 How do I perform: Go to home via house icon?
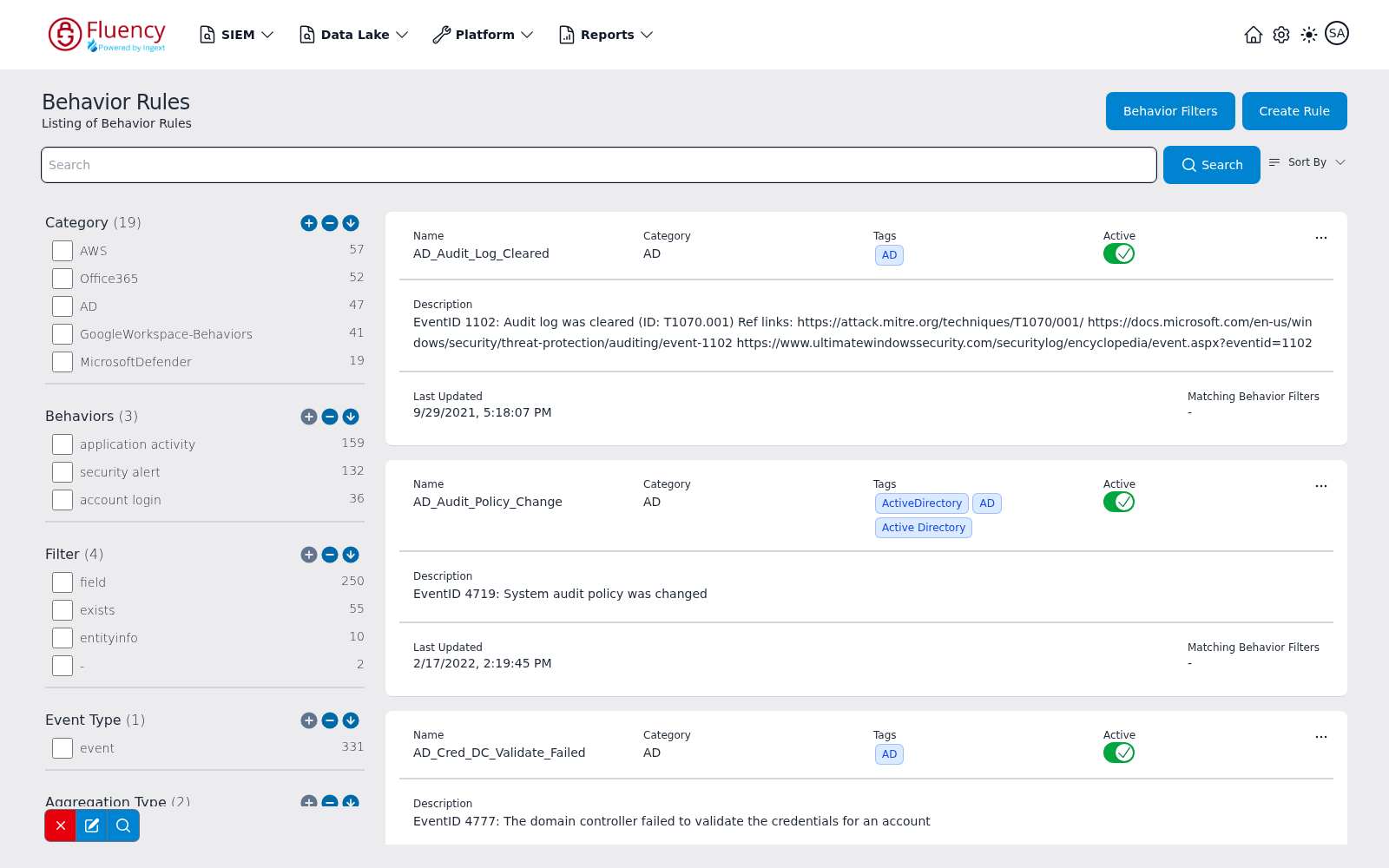point(1254,35)
